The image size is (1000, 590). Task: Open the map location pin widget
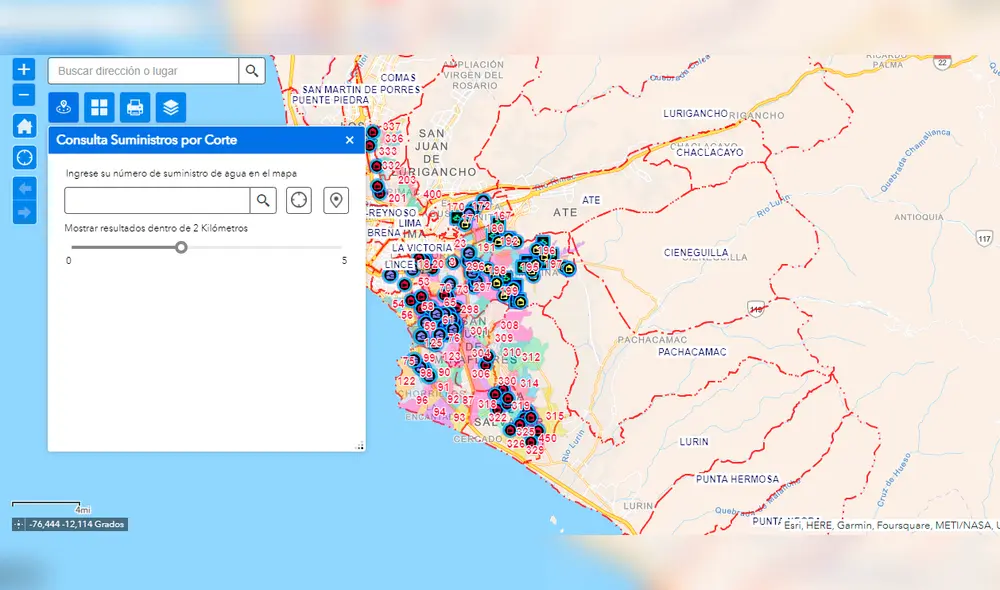click(64, 107)
